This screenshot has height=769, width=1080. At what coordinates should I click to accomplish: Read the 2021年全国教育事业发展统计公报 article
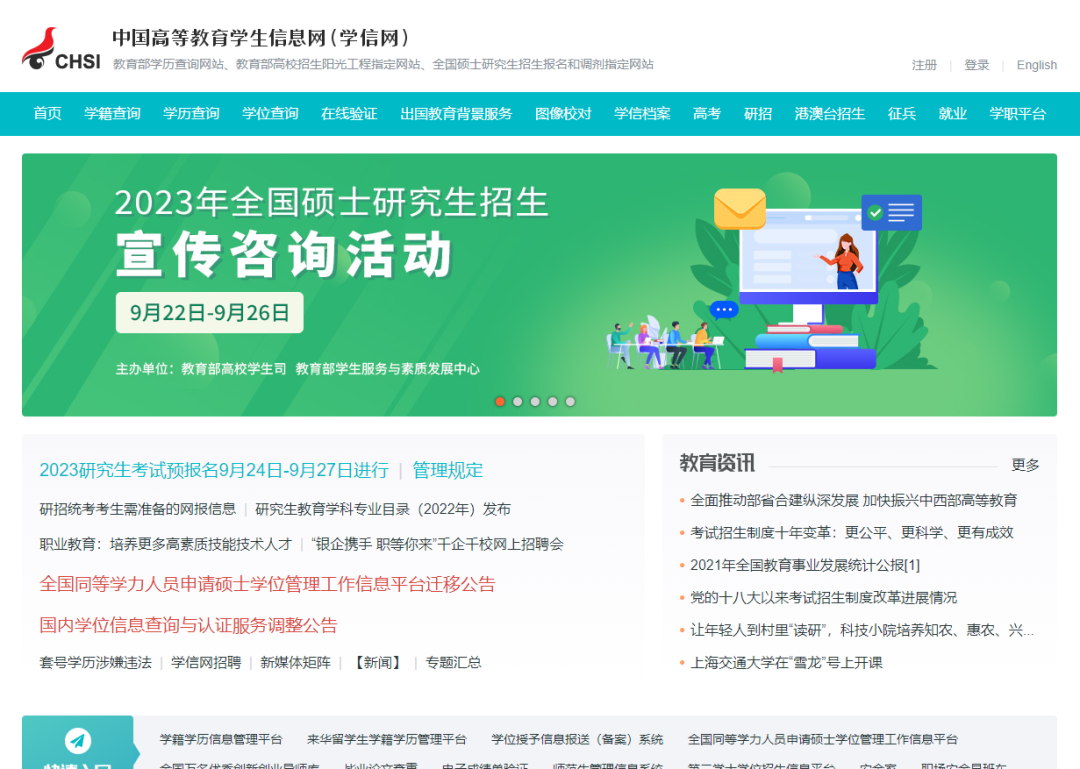pyautogui.click(x=804, y=565)
